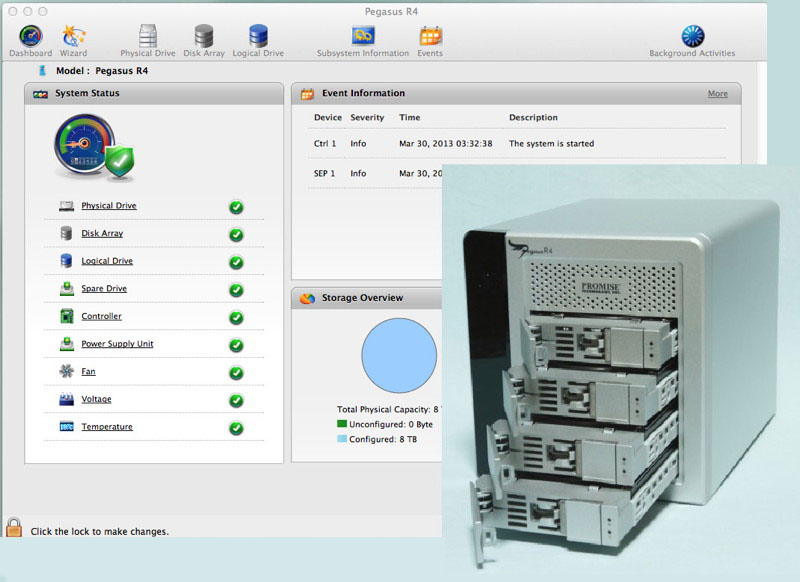Click More in Event Information

click(x=717, y=93)
